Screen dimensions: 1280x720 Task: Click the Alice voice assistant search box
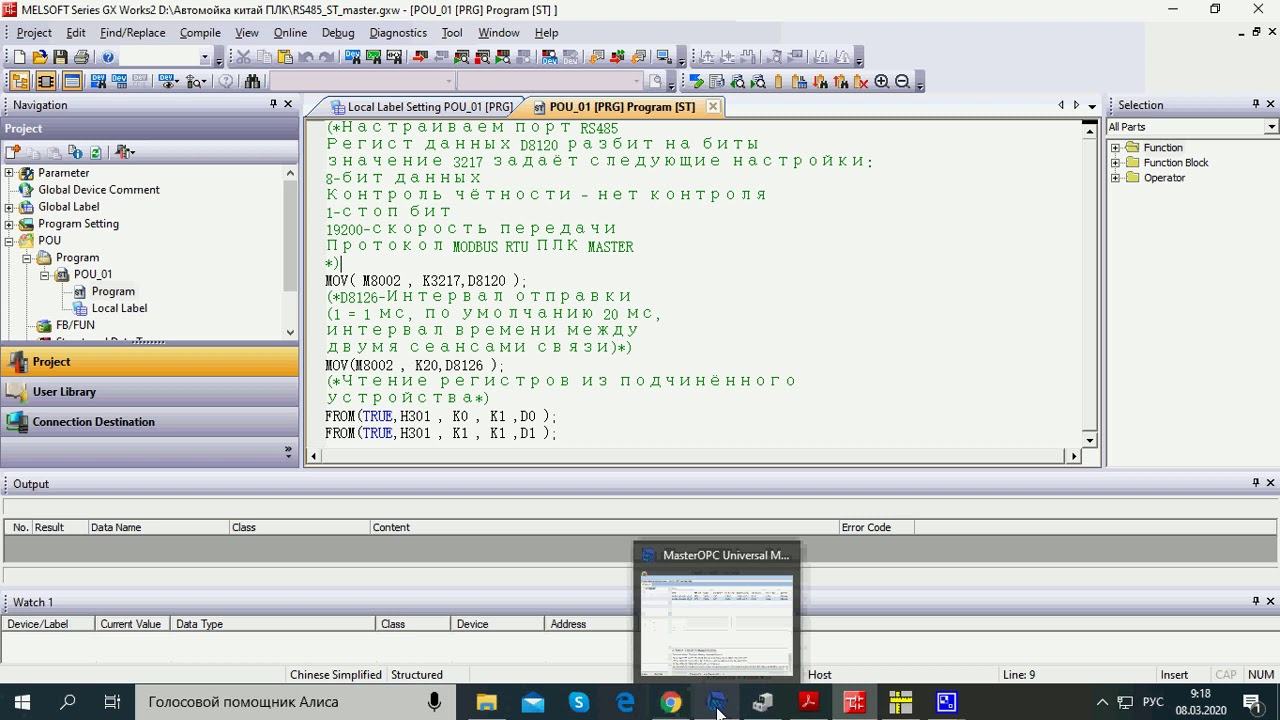click(x=295, y=702)
